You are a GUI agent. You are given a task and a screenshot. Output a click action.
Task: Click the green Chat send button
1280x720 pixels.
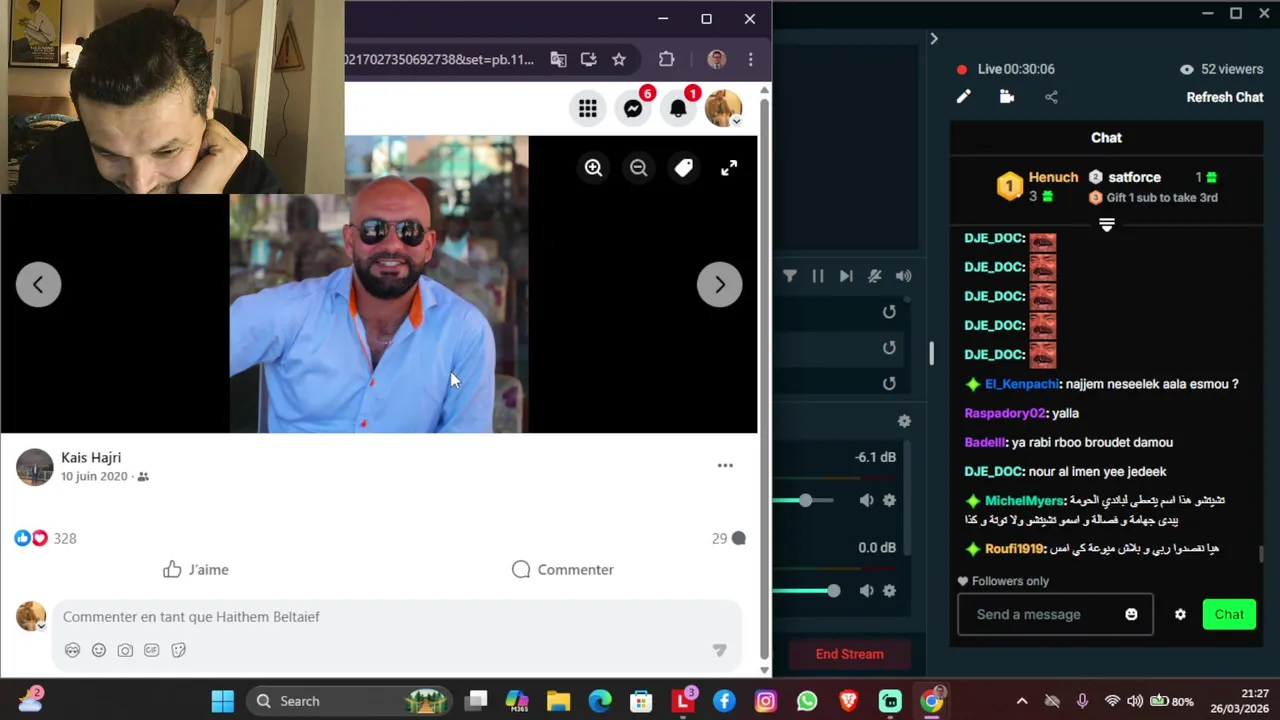click(x=1229, y=614)
